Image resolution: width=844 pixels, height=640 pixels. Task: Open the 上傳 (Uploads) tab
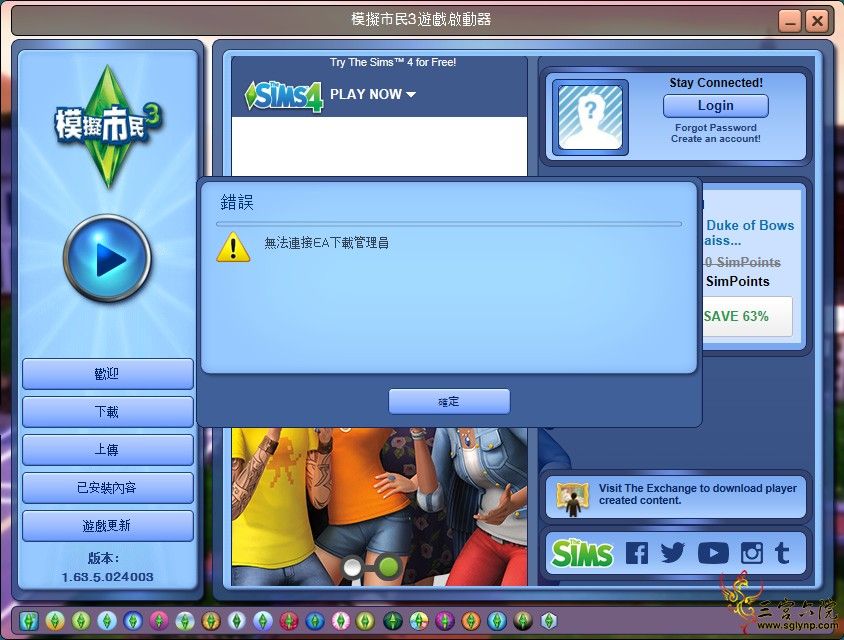point(108,449)
